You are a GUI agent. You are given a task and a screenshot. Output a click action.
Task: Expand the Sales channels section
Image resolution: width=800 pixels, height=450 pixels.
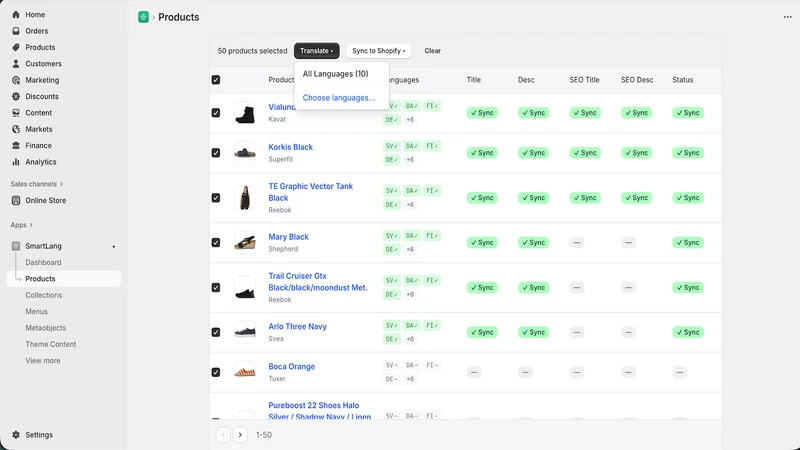(37, 184)
